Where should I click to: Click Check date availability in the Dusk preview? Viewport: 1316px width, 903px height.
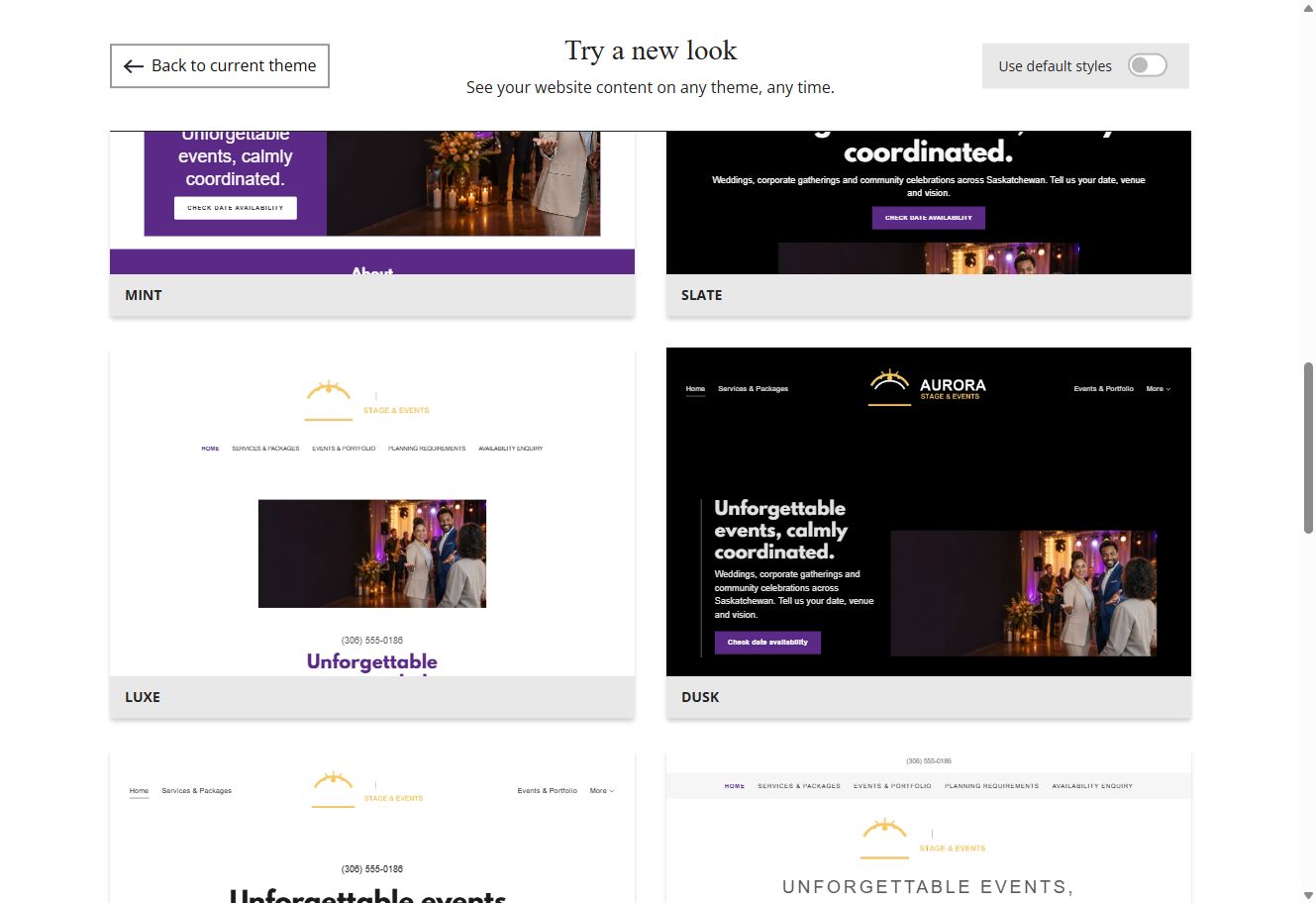[767, 643]
